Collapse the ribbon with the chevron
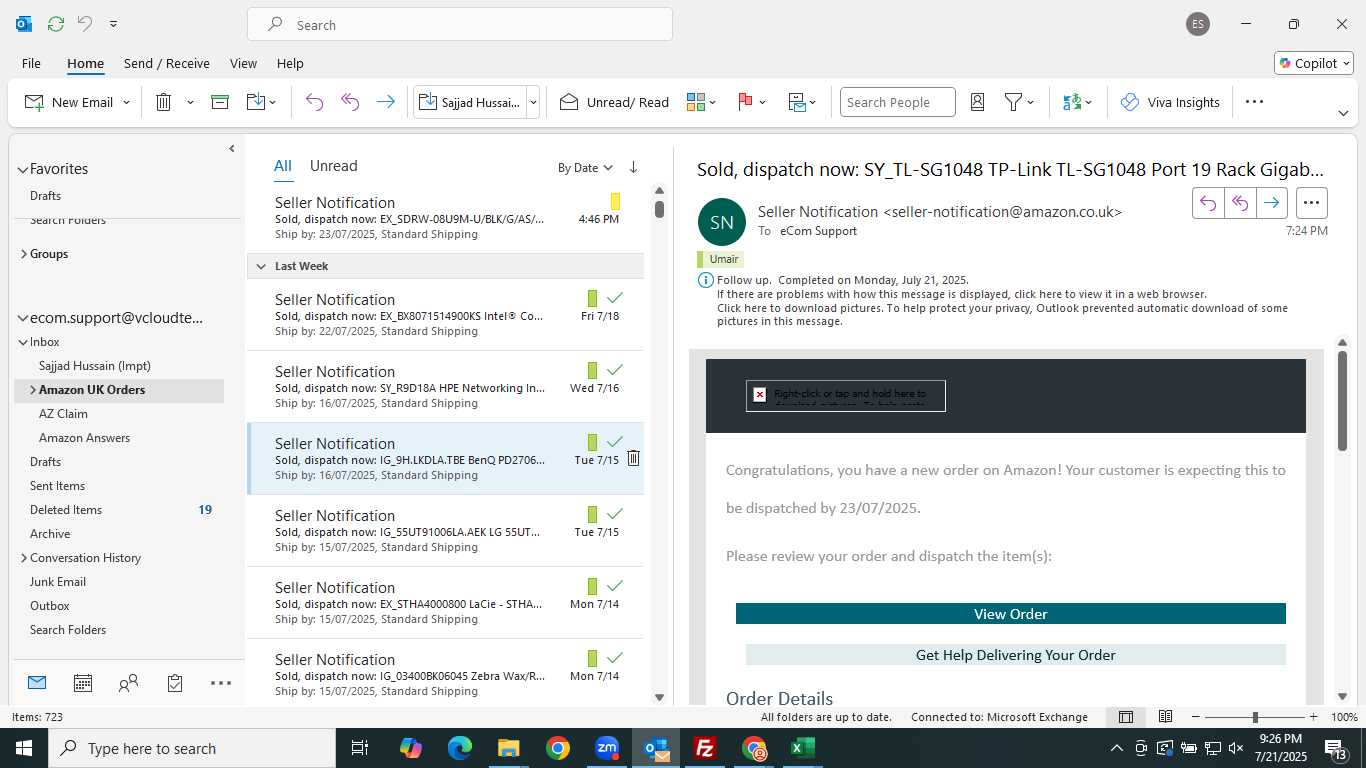This screenshot has height=768, width=1366. pos(1343,113)
